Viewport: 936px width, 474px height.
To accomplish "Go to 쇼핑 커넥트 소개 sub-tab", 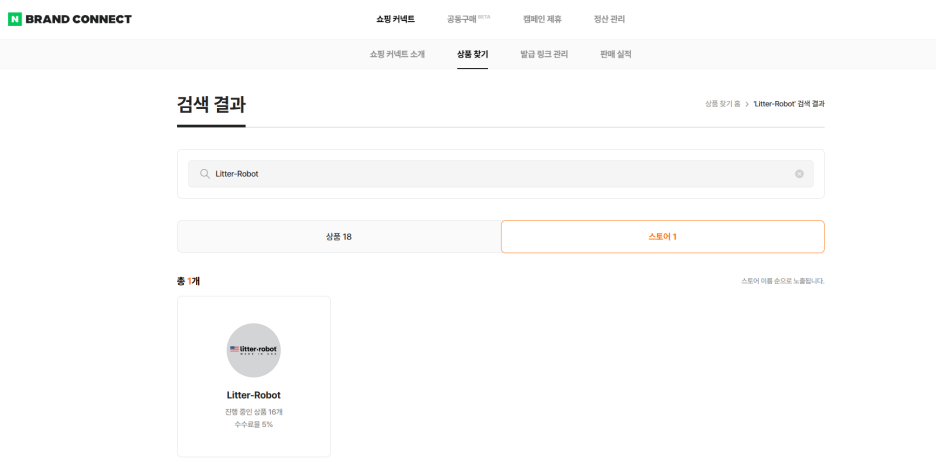I will pos(397,54).
